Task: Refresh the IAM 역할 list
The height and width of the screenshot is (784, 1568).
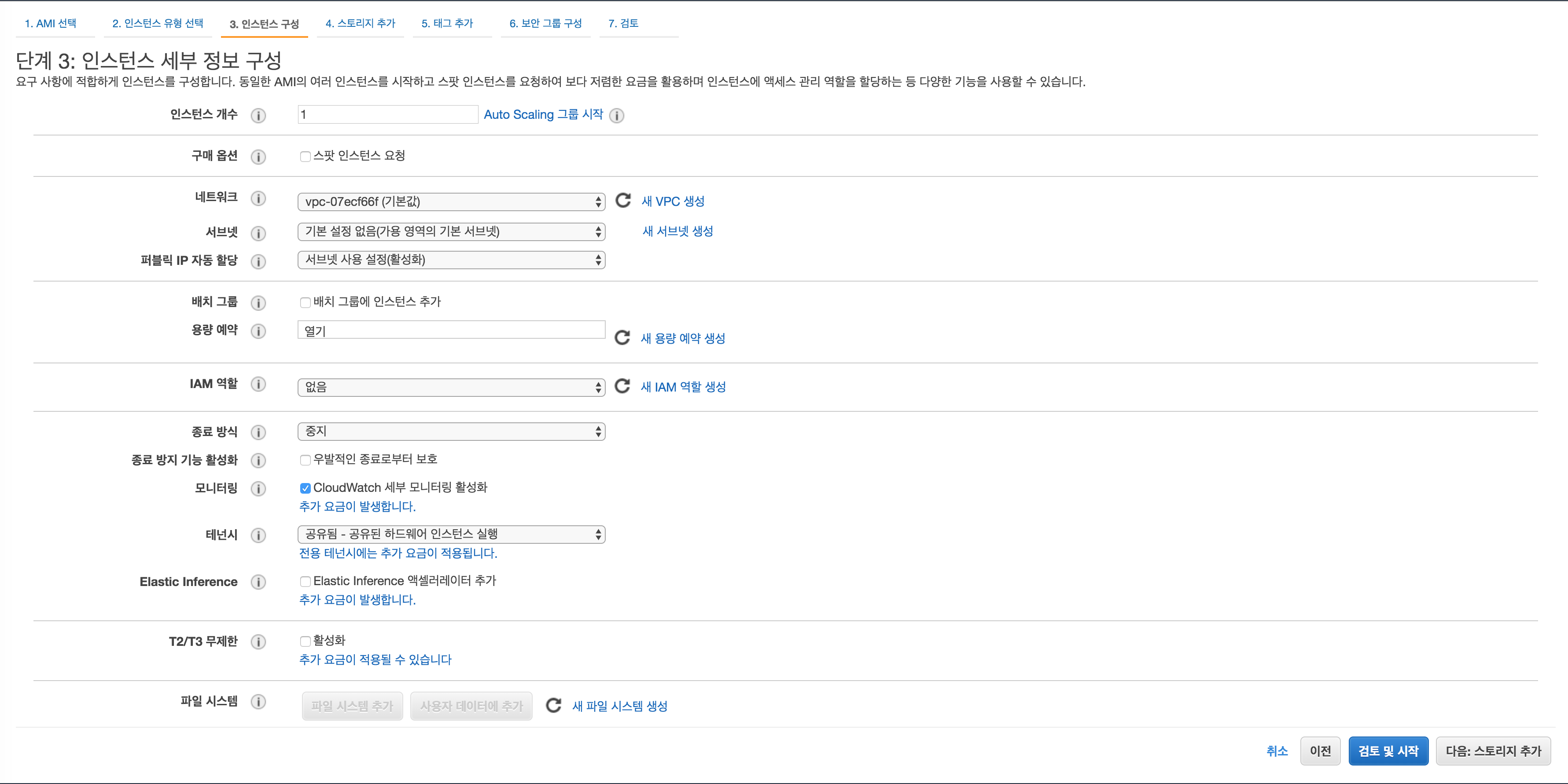Action: pos(622,386)
